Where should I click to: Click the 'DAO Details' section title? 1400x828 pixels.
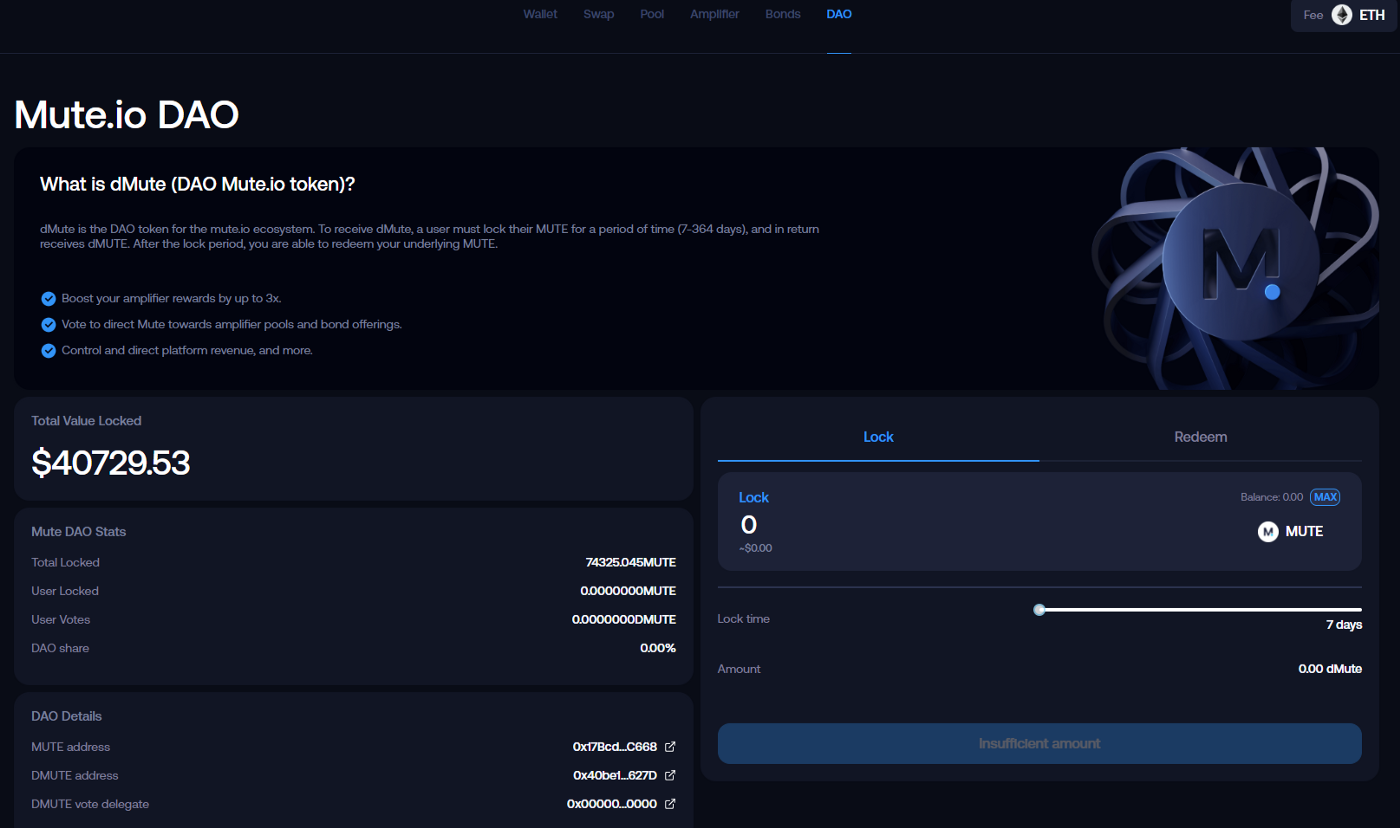click(x=67, y=716)
